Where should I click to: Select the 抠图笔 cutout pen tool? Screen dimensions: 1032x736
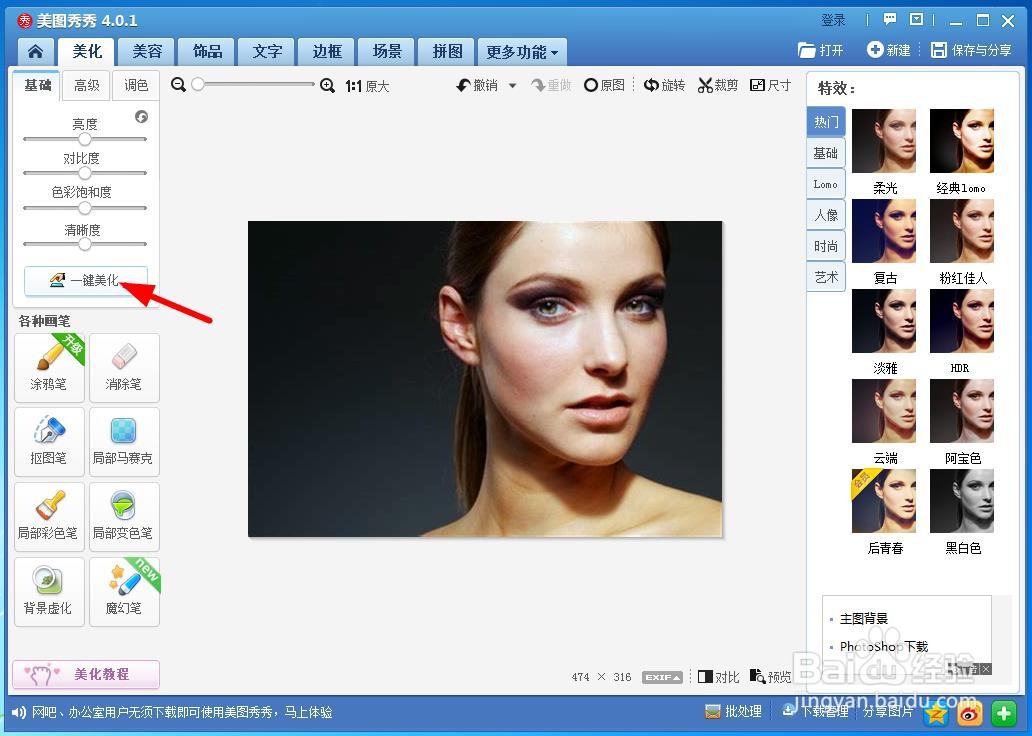[x=49, y=442]
